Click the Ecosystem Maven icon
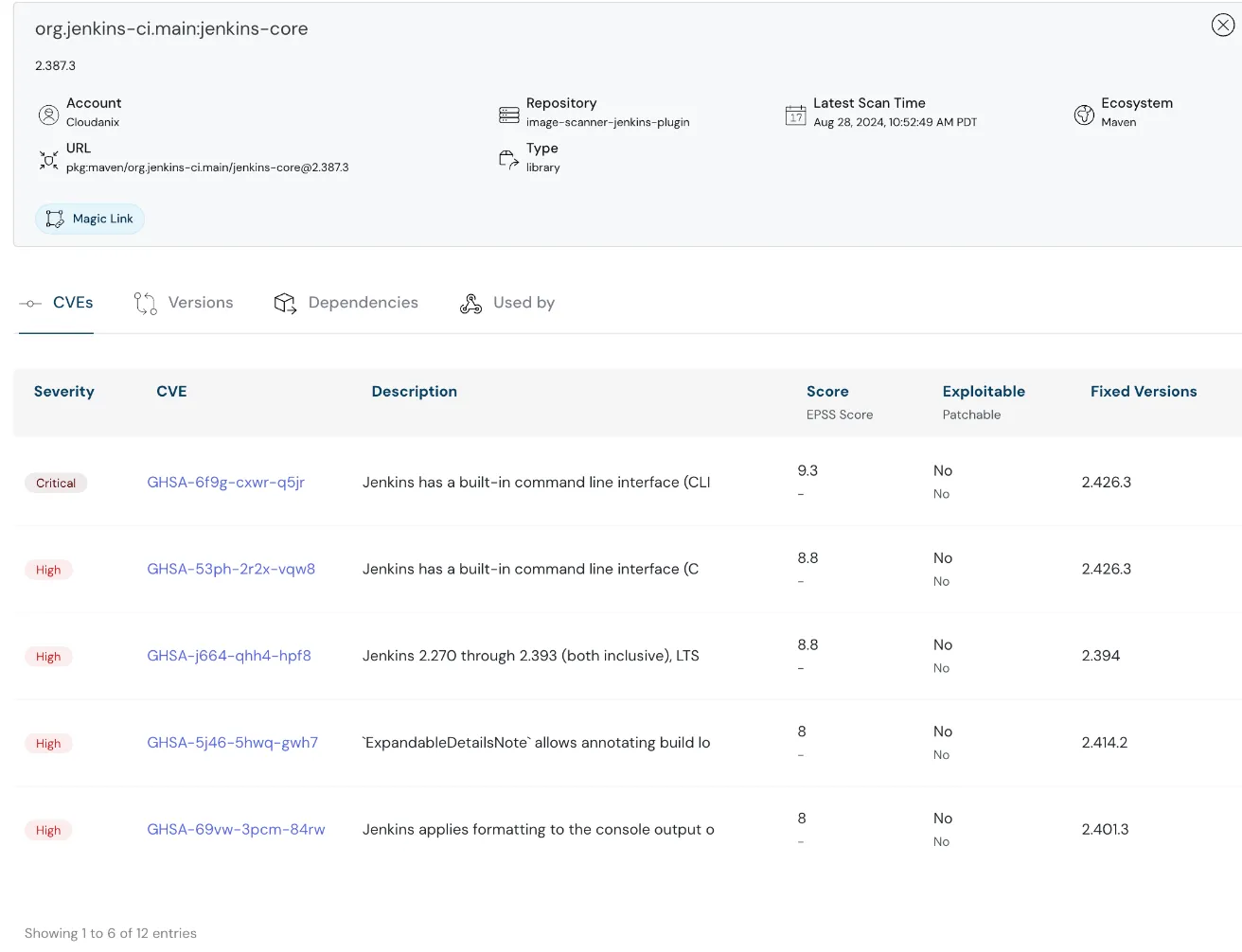 click(x=1084, y=115)
